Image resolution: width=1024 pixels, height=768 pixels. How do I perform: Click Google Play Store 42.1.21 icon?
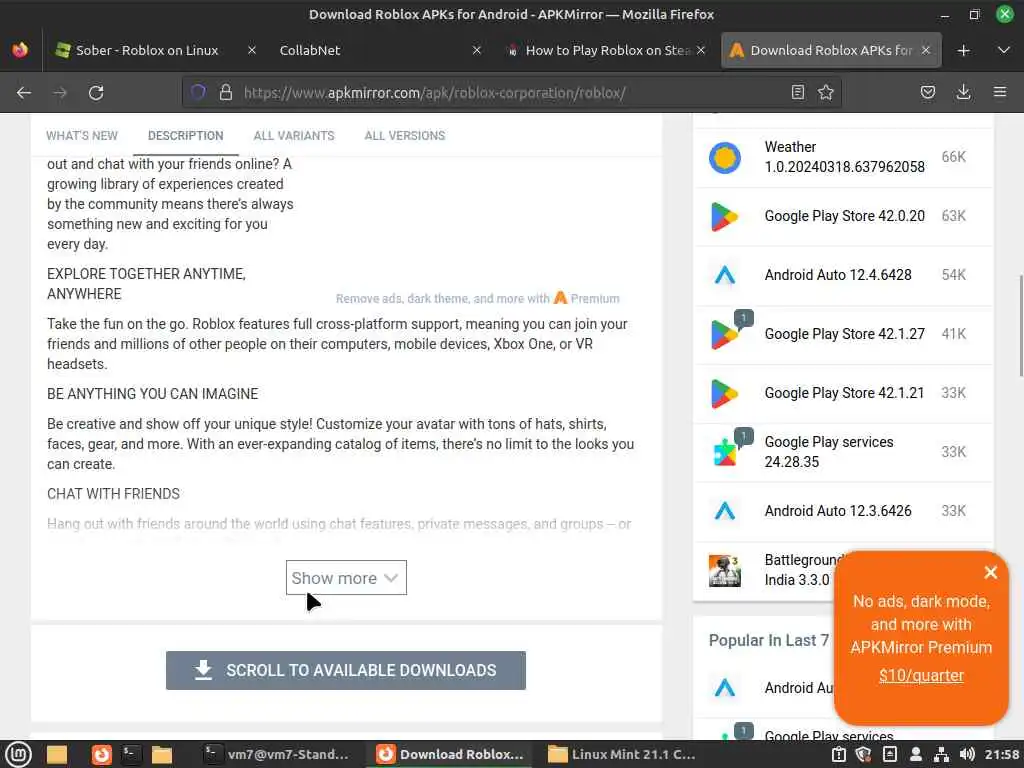pyautogui.click(x=725, y=393)
